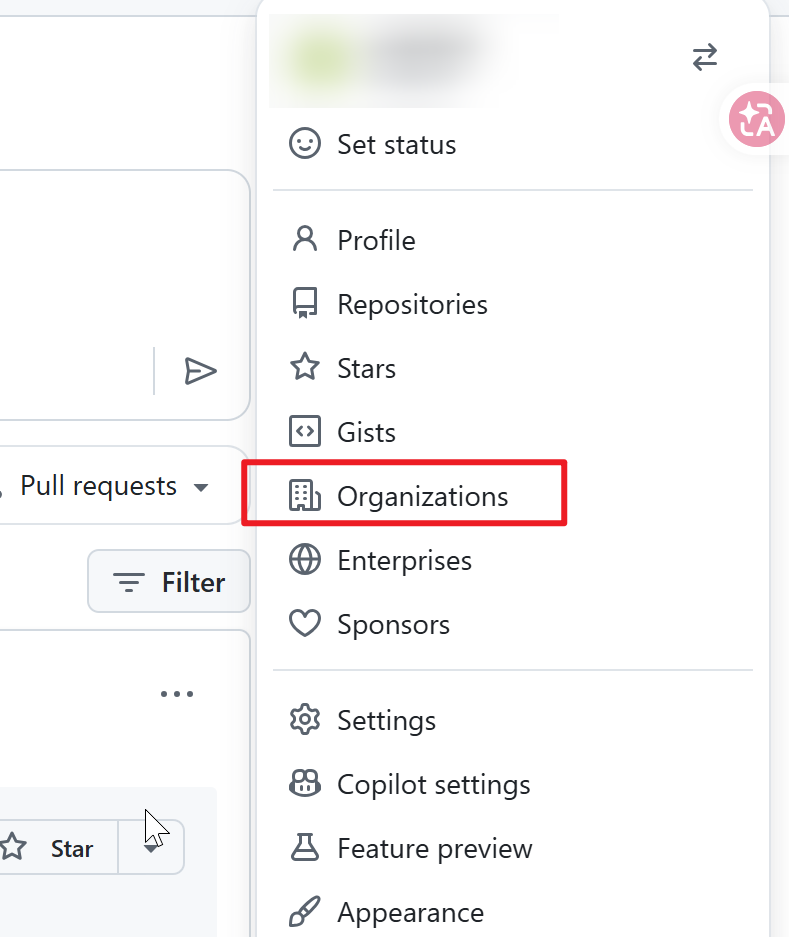
Task: Click the switch accounts icon
Action: pos(705,57)
